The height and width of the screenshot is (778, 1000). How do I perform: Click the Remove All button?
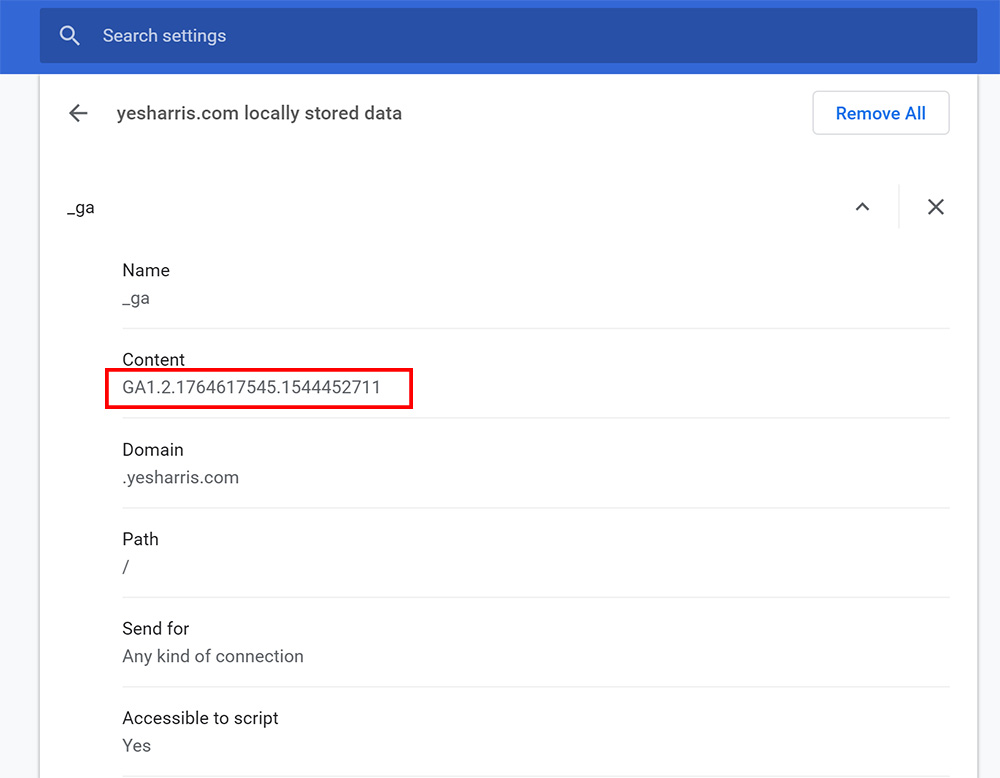[x=880, y=113]
